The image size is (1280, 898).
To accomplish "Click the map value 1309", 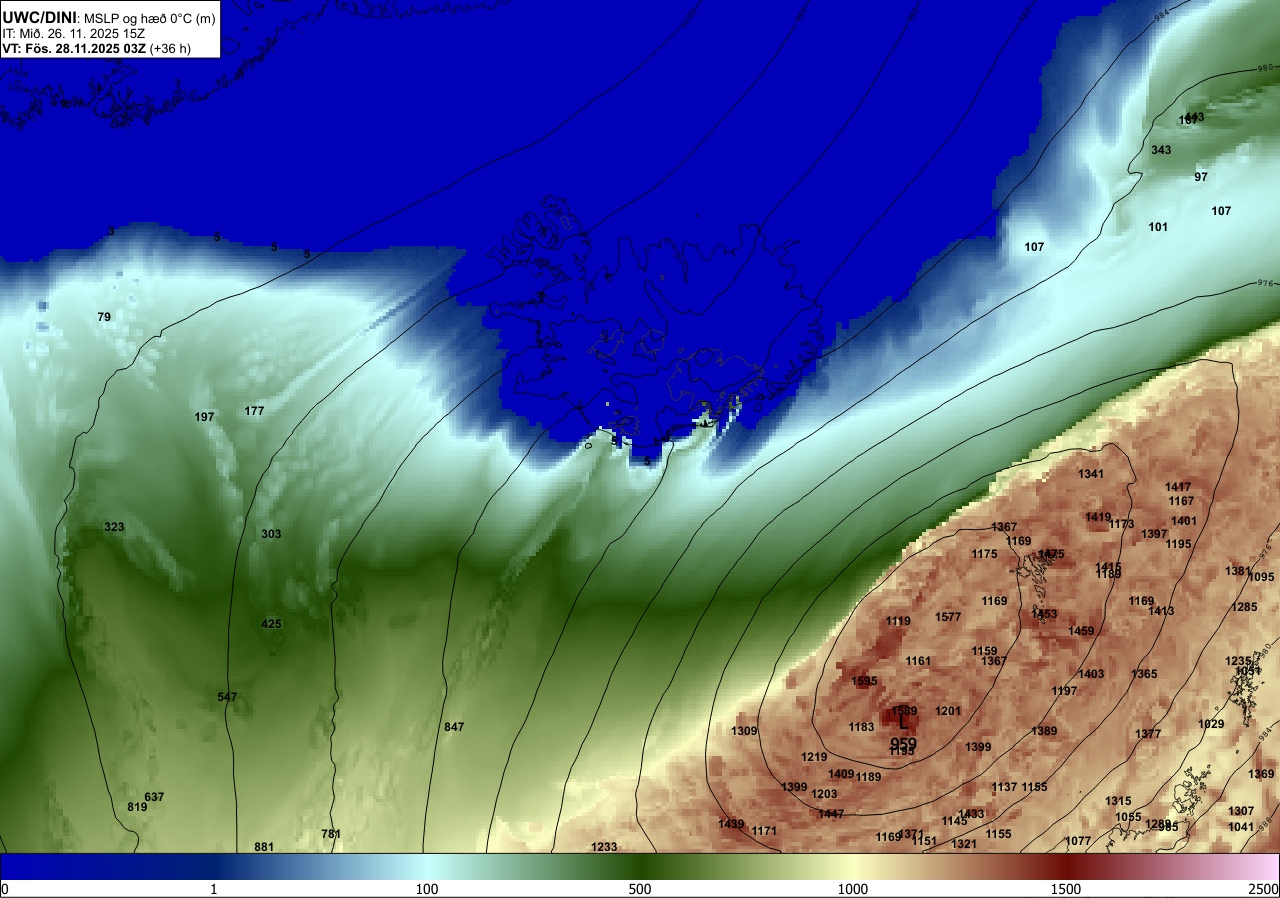I will 744,731.
